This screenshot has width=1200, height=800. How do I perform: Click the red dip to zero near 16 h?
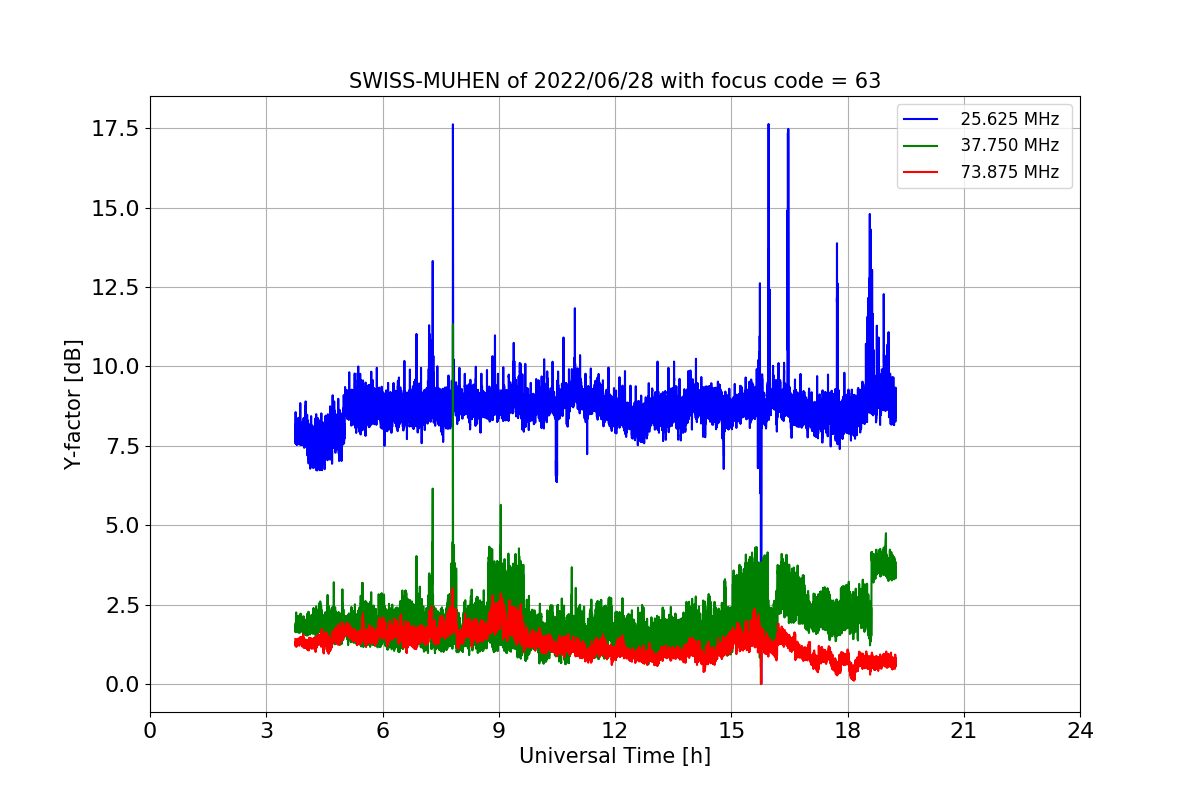(x=761, y=681)
